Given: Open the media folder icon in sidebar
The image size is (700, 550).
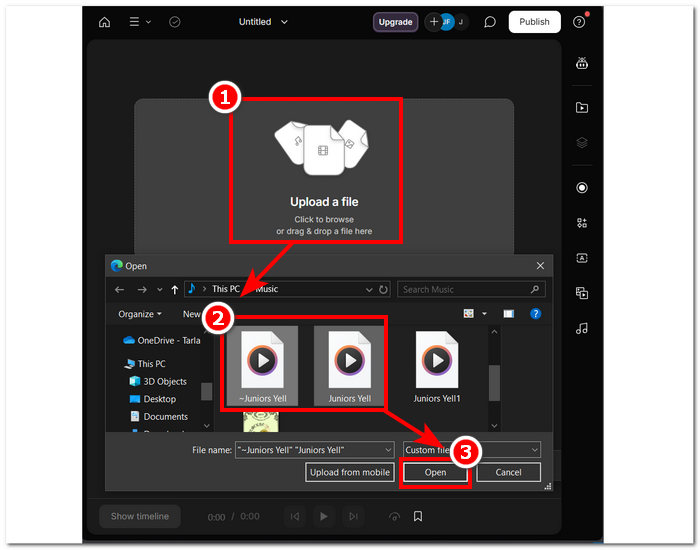Looking at the screenshot, I should point(582,108).
